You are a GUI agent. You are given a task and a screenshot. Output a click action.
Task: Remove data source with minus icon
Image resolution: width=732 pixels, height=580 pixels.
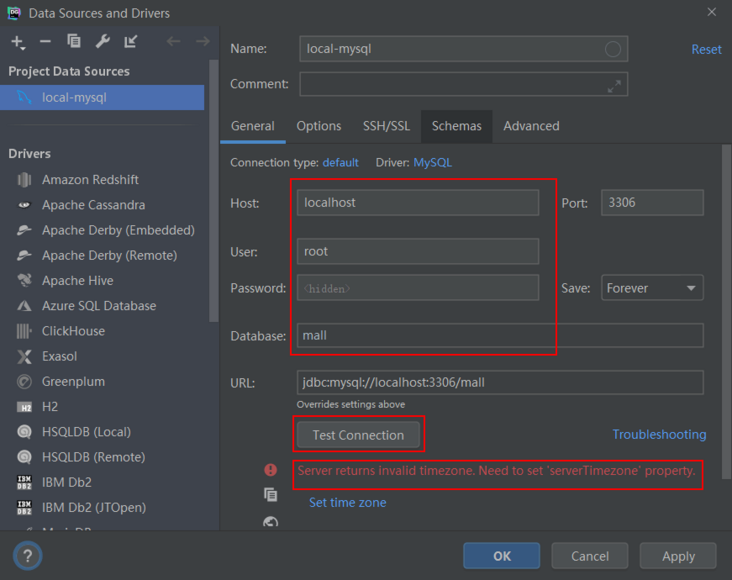[x=45, y=42]
